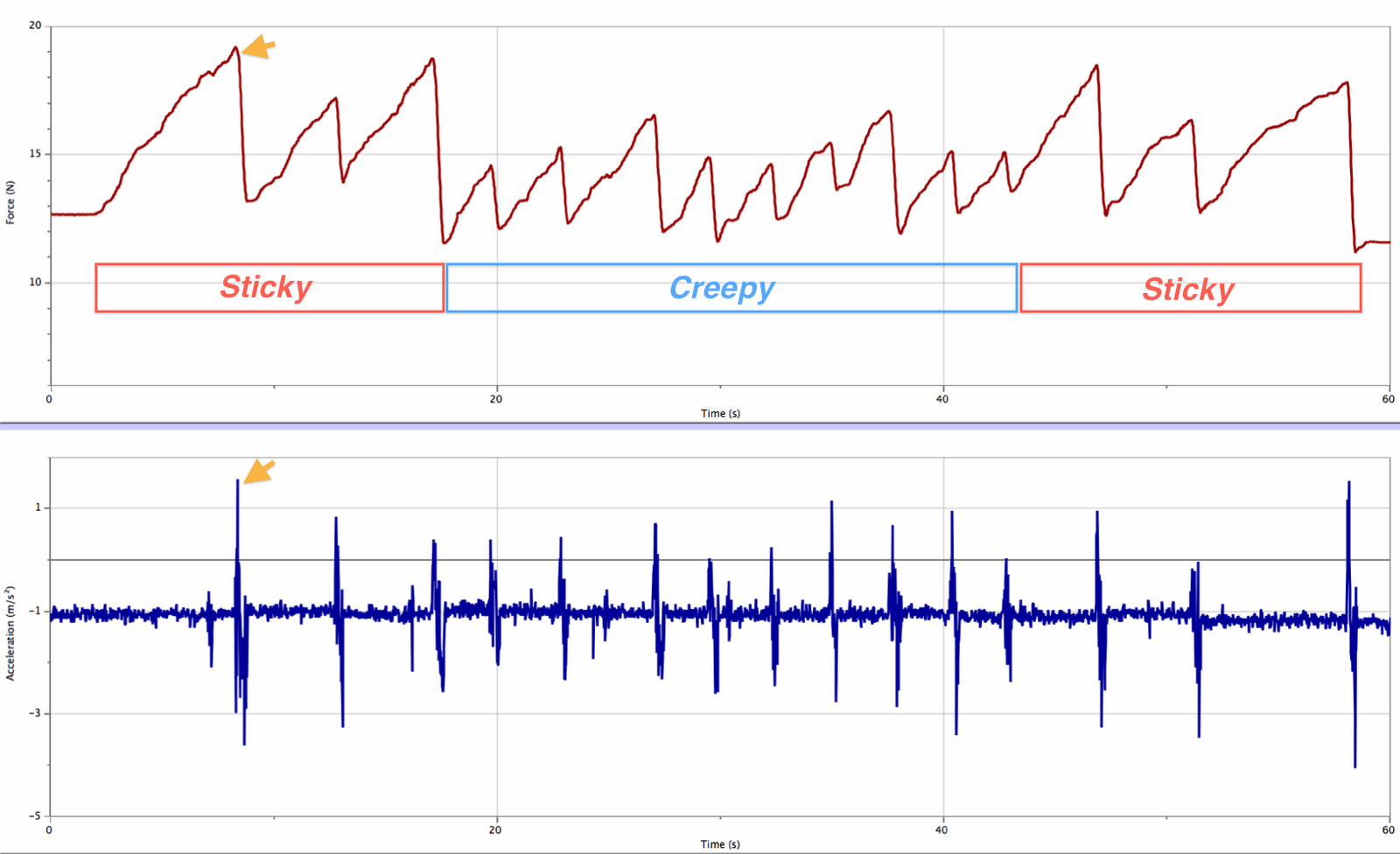Click the origin '0' of the acceleration graph
This screenshot has width=1400, height=854.
click(50, 829)
